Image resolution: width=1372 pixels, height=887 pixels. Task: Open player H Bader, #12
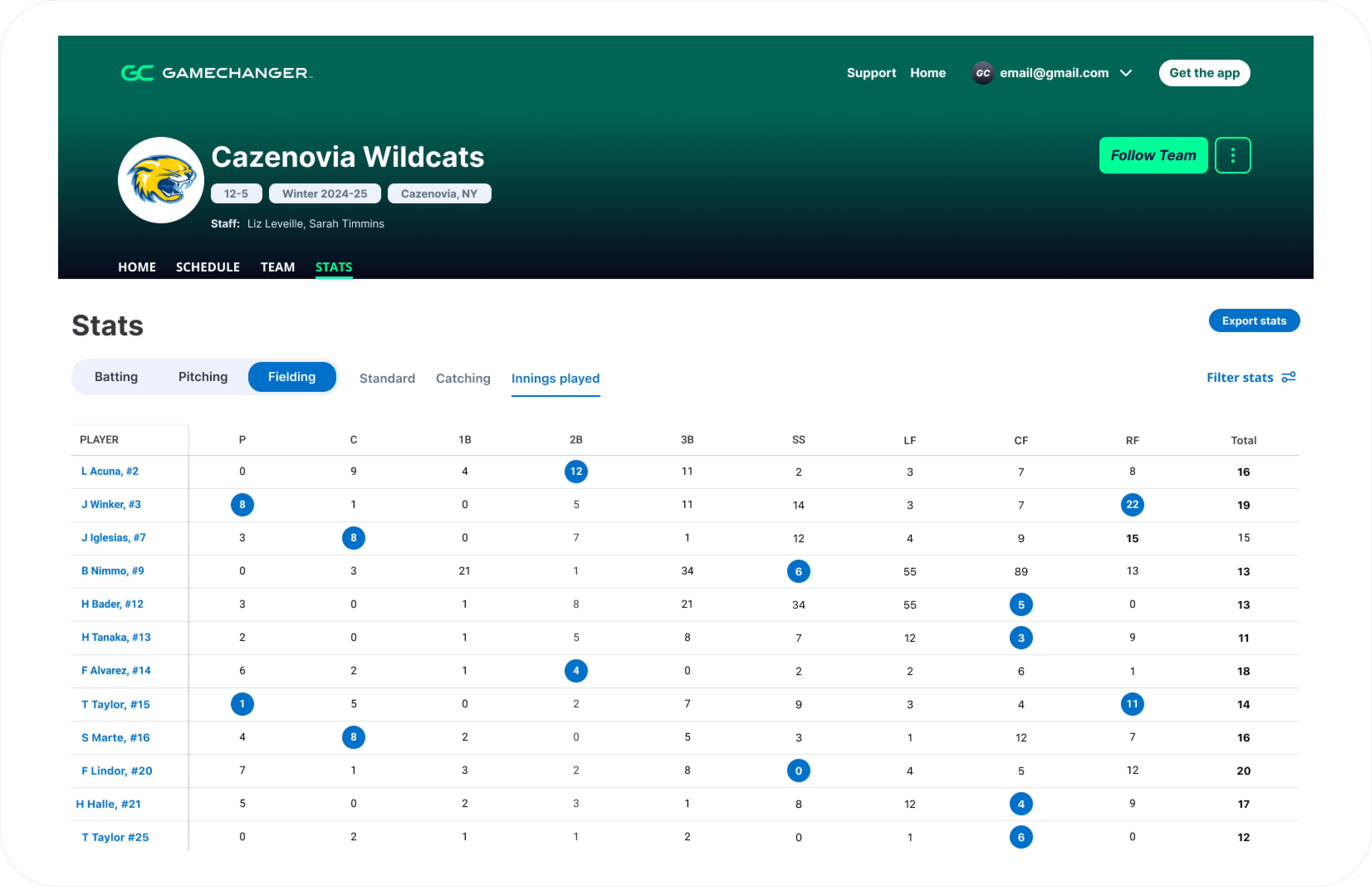click(x=112, y=604)
